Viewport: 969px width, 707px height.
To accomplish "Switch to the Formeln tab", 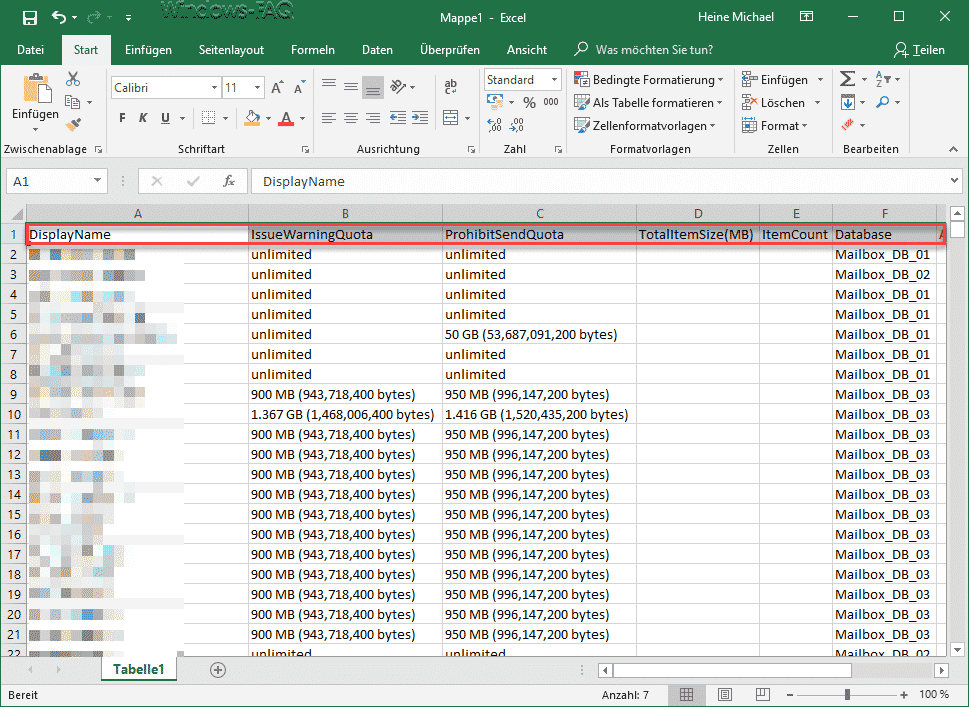I will (313, 50).
